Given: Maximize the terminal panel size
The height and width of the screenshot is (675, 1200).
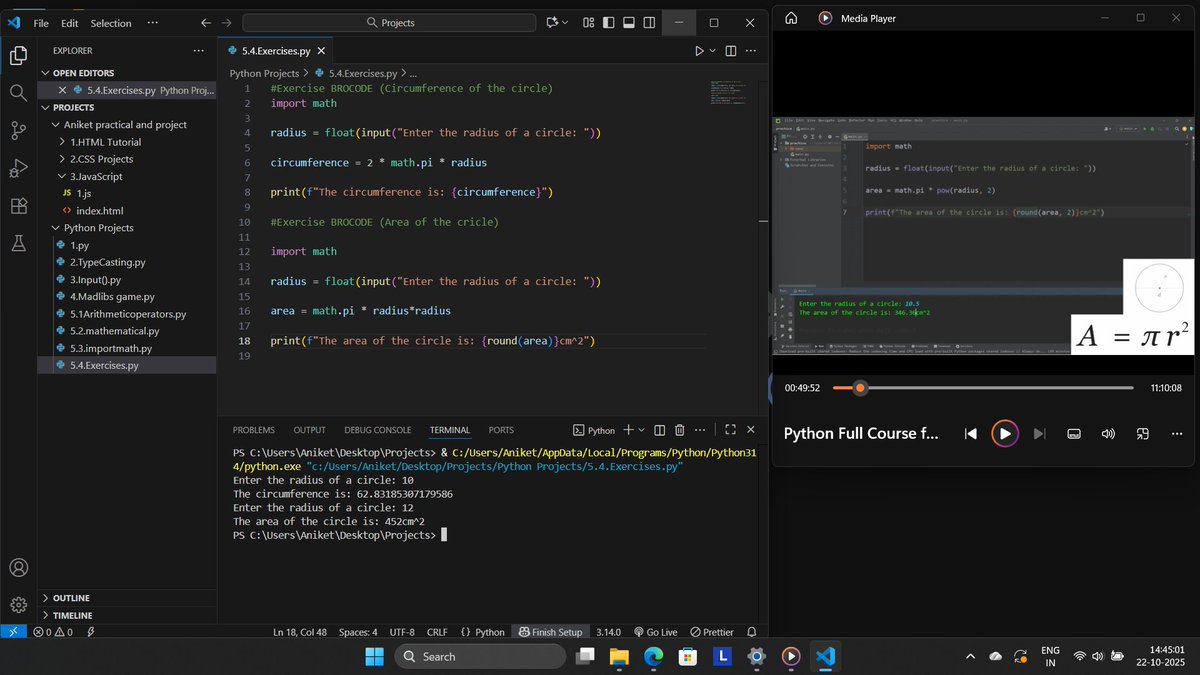Looking at the screenshot, I should [x=730, y=430].
